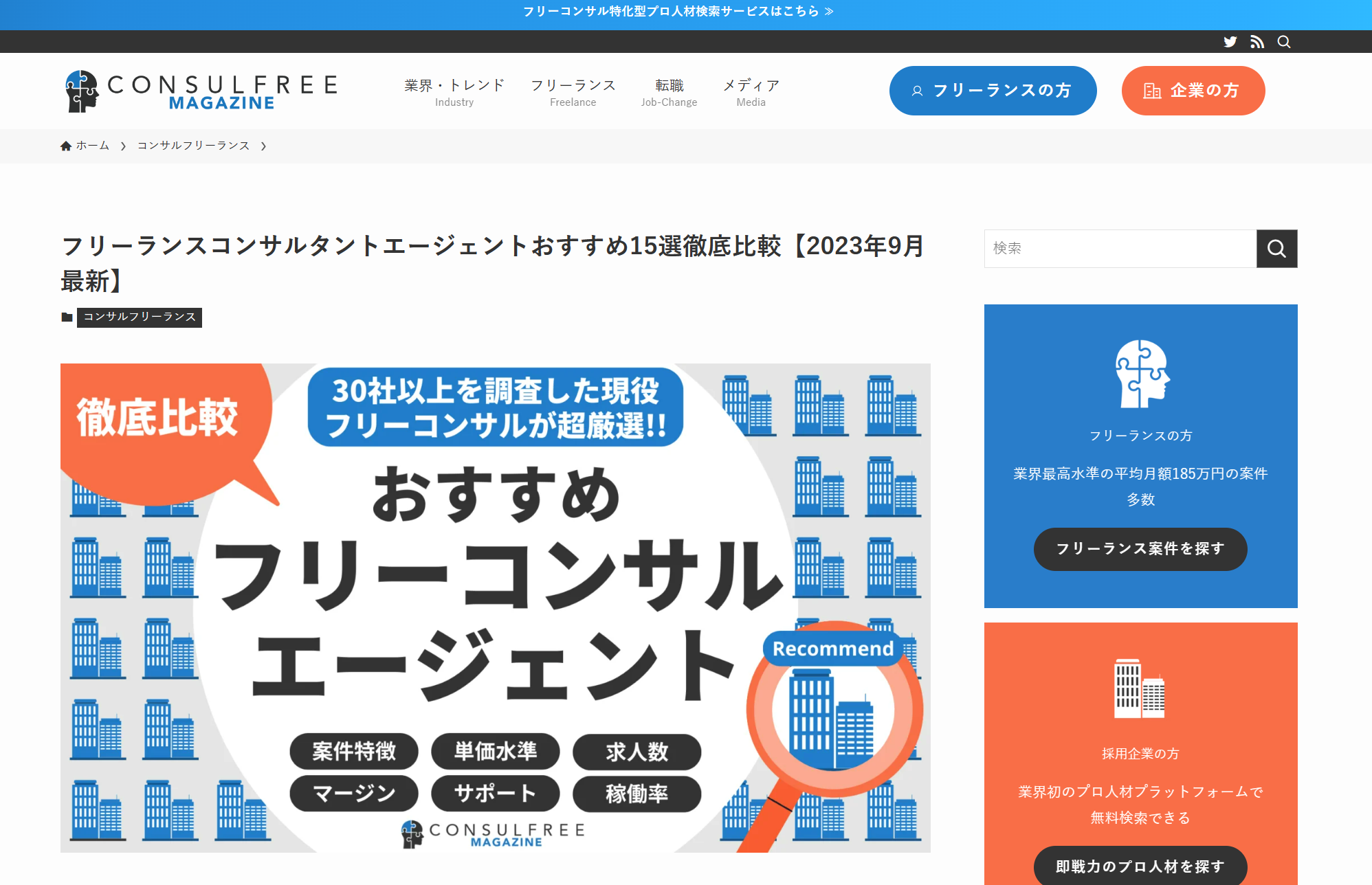The image size is (1372, 885).
Task: Click the top banner service link
Action: [678, 12]
